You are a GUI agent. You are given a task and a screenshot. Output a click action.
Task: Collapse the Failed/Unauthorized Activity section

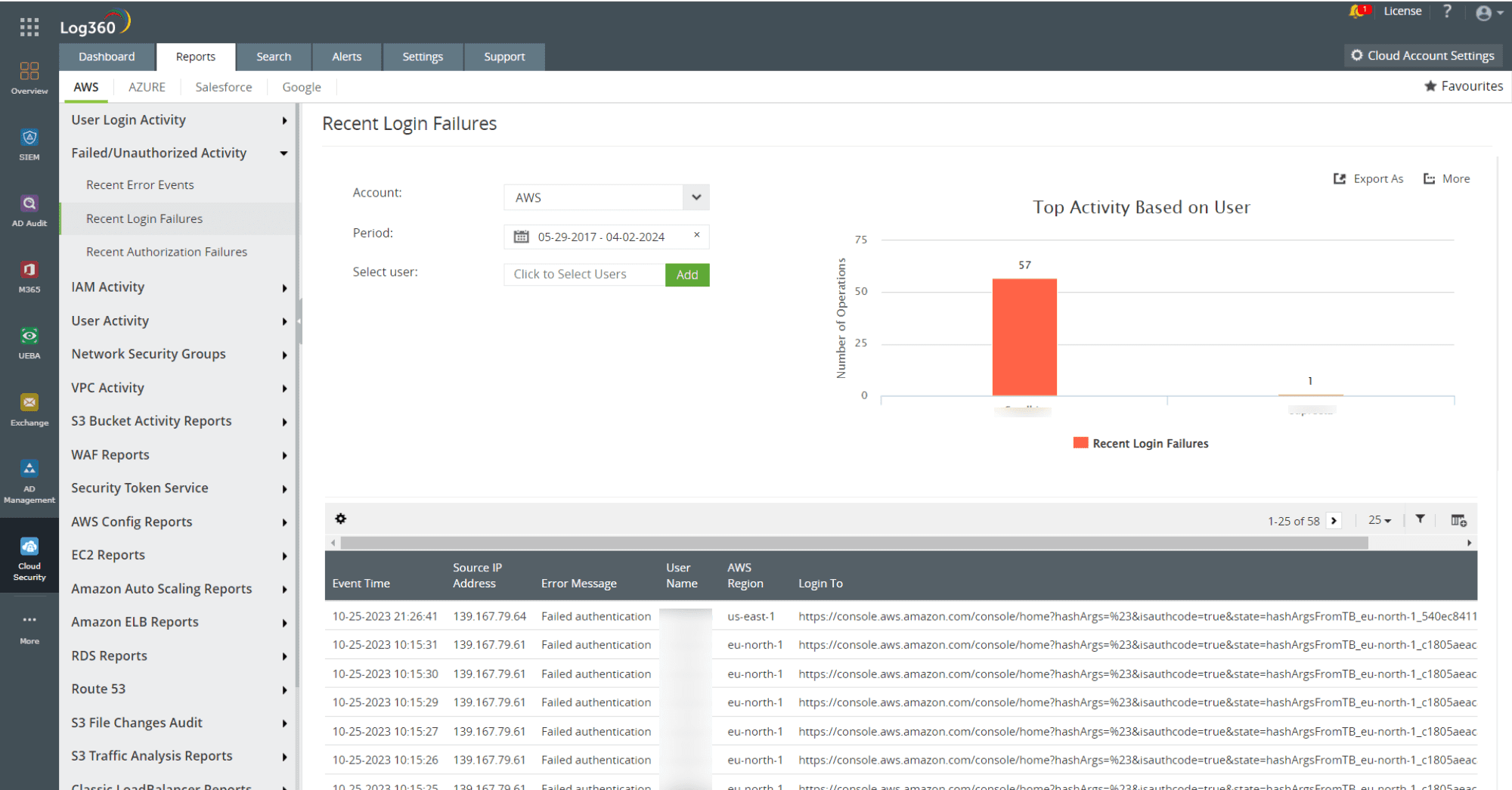[x=283, y=153]
